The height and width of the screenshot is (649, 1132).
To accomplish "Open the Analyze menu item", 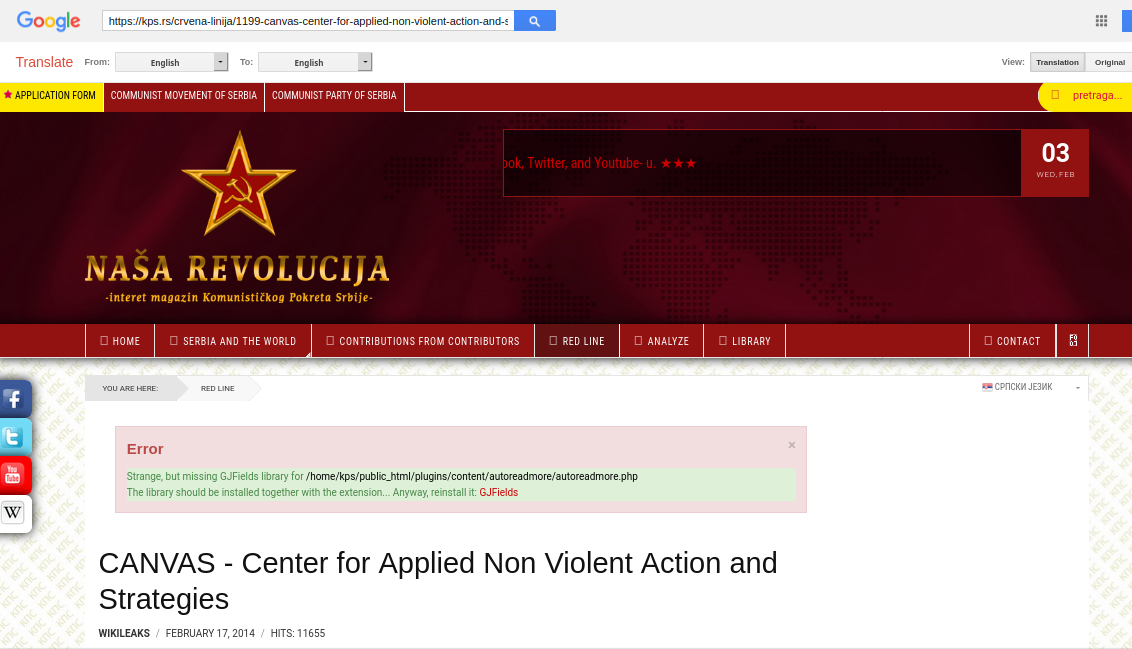I will tap(661, 341).
